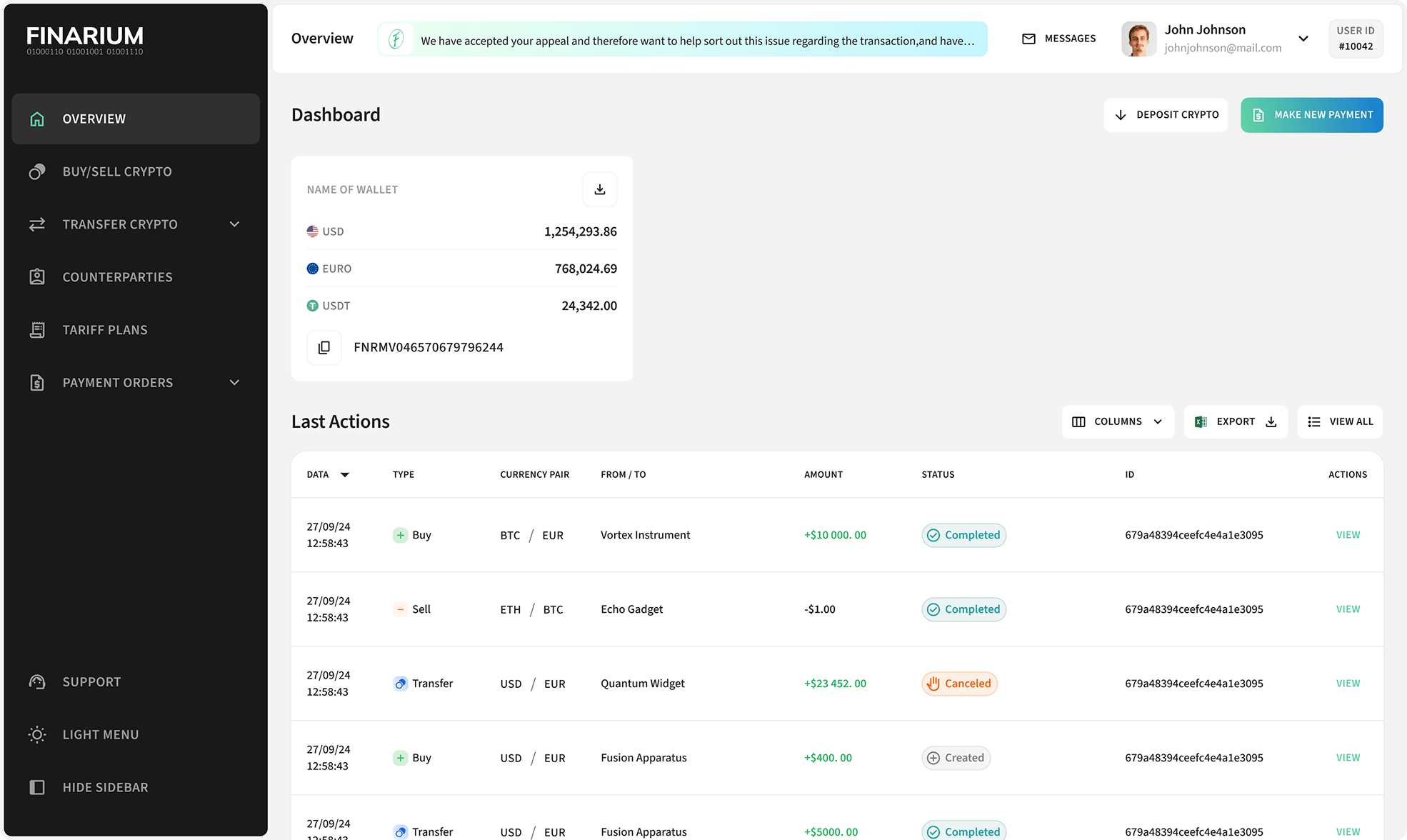1407x840 pixels.
Task: Click the wallet download icon button
Action: (599, 189)
